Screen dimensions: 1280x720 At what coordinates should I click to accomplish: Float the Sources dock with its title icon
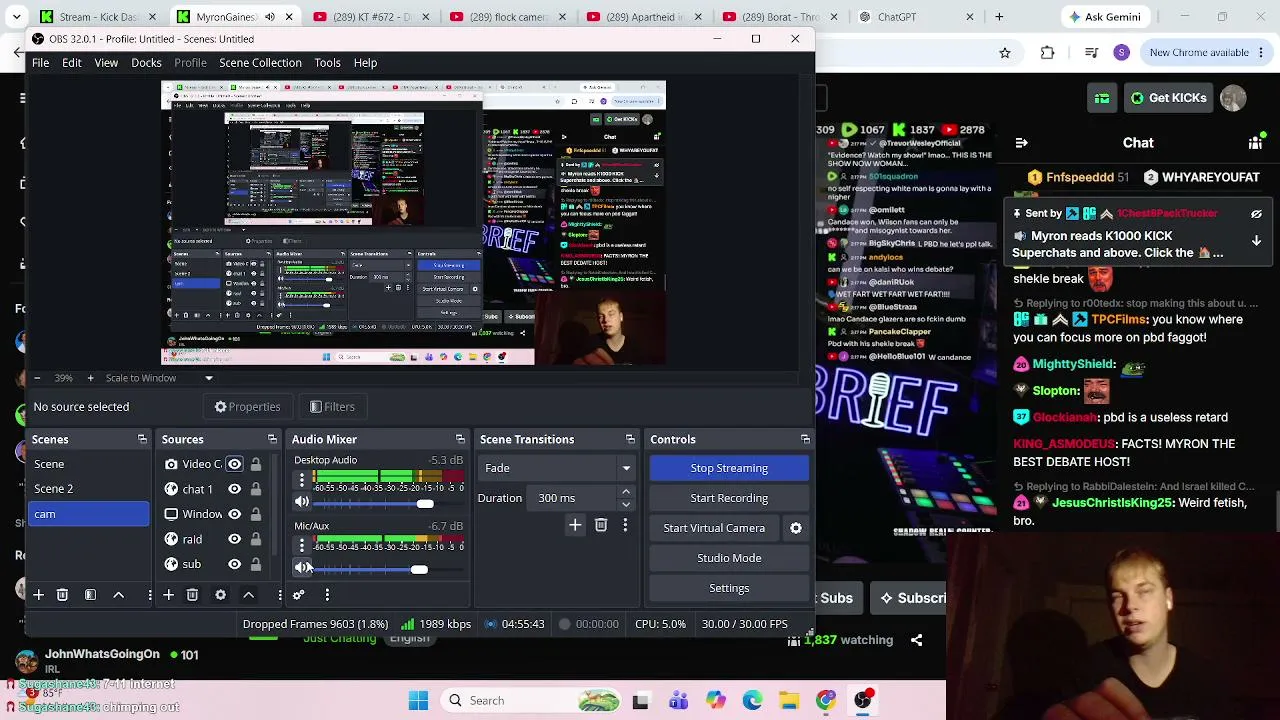(x=272, y=439)
